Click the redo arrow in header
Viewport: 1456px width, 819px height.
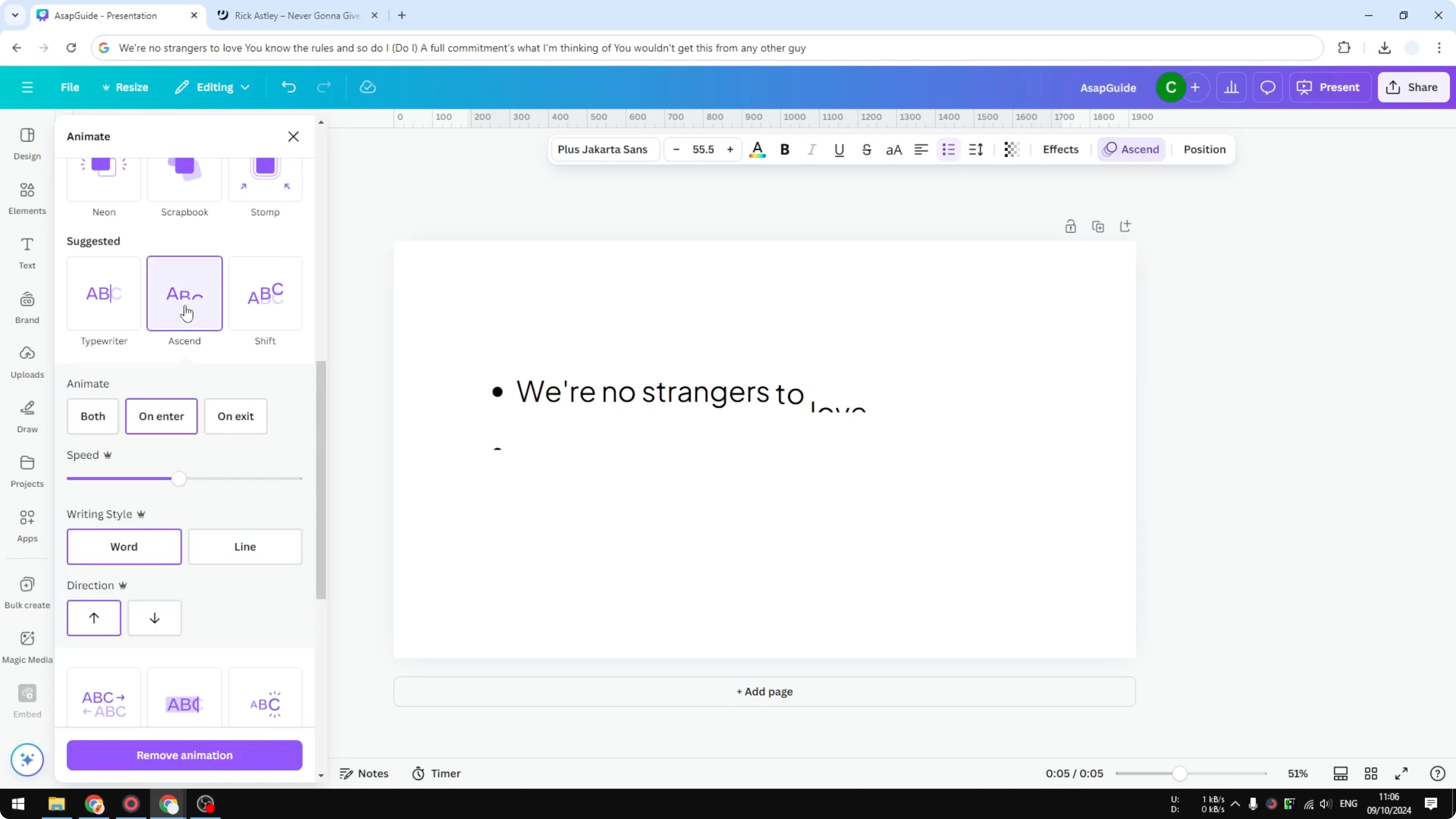pyautogui.click(x=323, y=87)
